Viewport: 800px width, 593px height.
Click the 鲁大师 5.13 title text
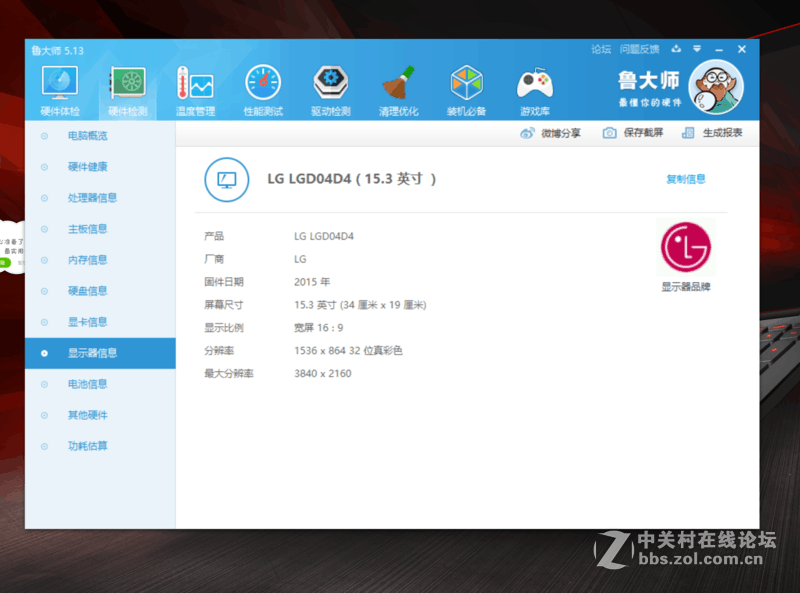point(57,51)
